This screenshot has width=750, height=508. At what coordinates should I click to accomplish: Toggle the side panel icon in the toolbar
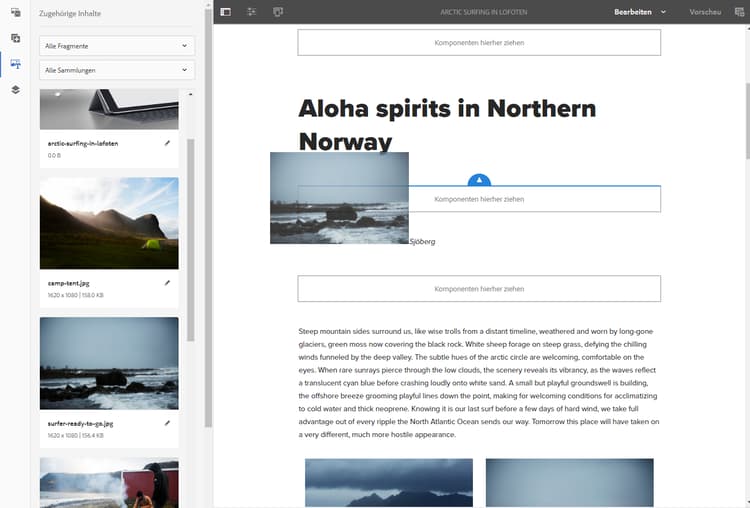[226, 12]
